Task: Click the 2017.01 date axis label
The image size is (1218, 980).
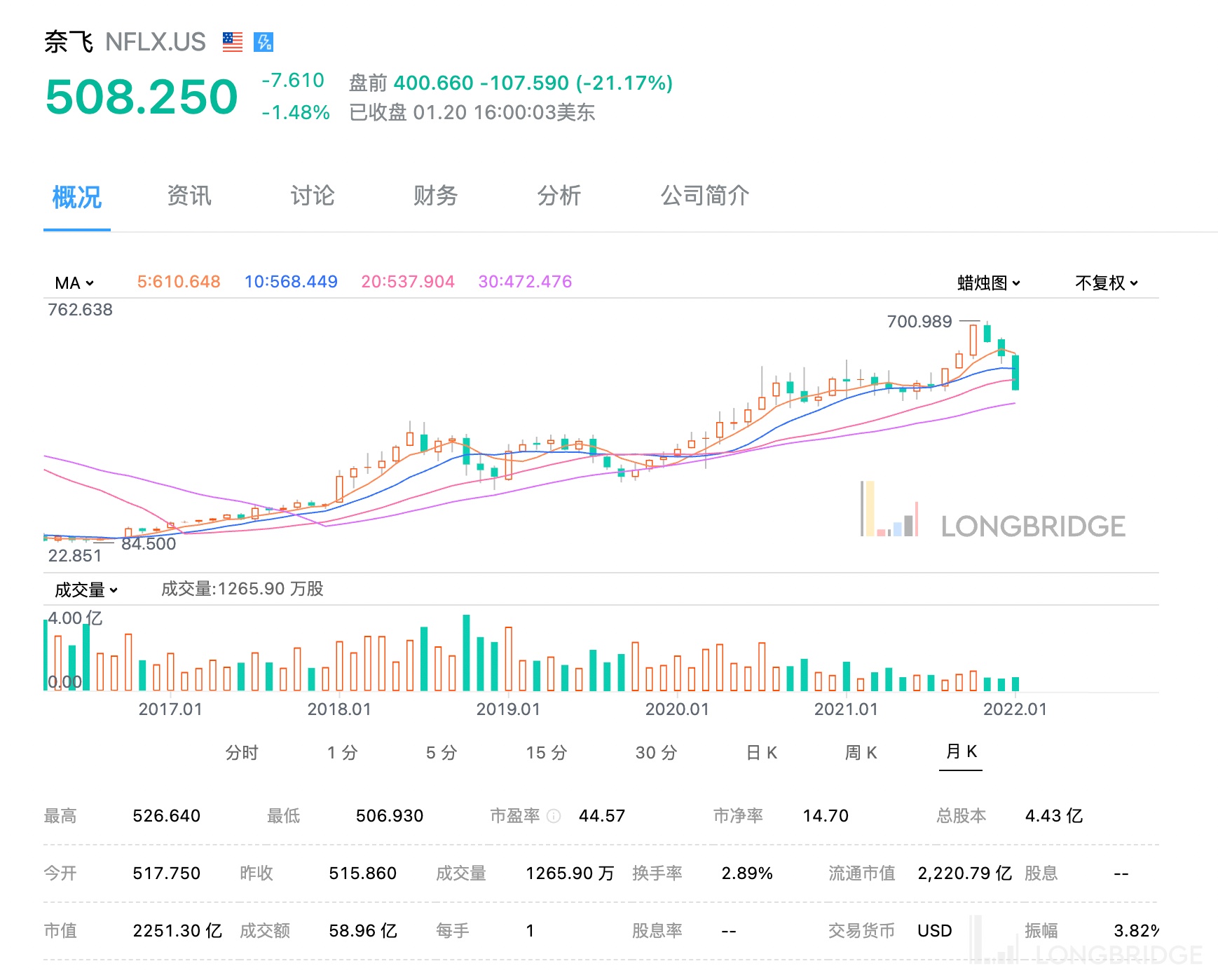Action: click(x=170, y=709)
